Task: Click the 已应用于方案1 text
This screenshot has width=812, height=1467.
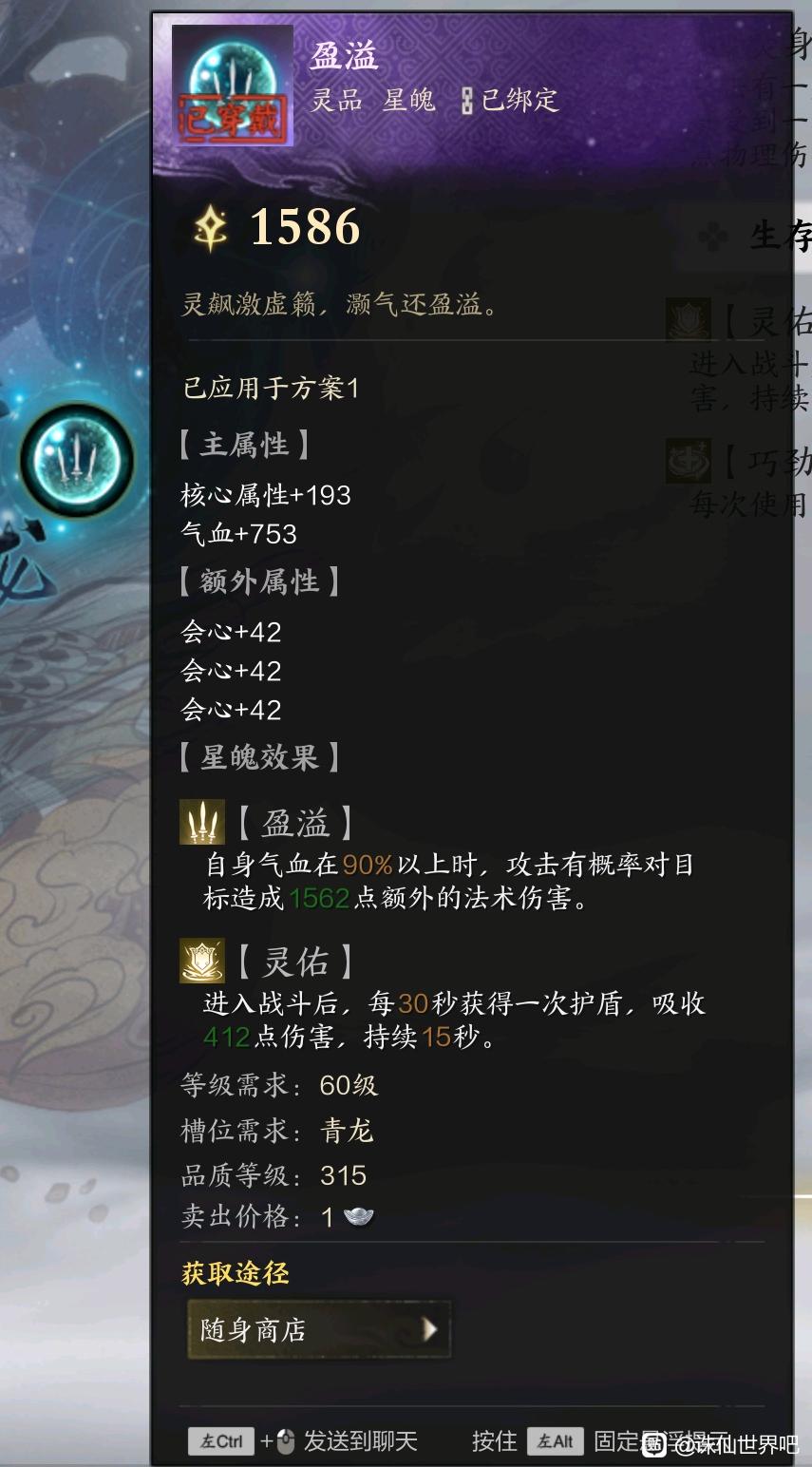Action: (x=271, y=388)
